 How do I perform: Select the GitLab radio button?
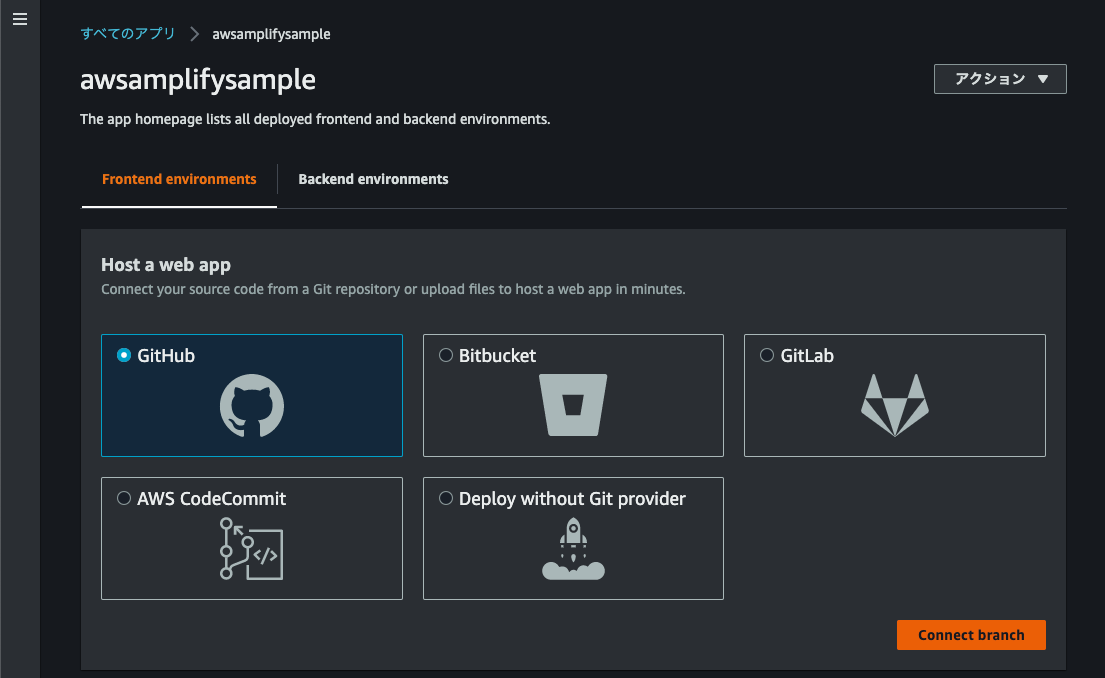click(x=767, y=355)
